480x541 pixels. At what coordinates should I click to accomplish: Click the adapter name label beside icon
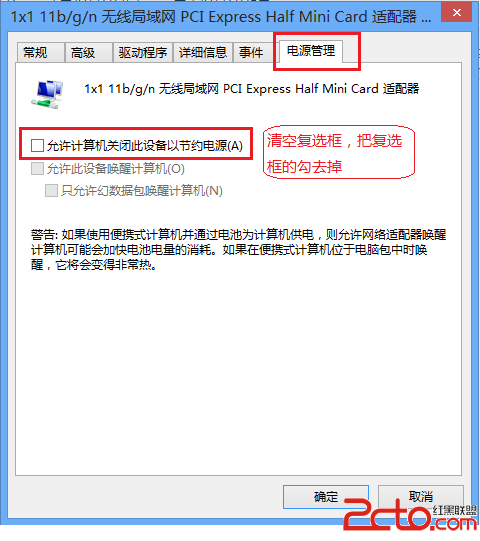(252, 89)
